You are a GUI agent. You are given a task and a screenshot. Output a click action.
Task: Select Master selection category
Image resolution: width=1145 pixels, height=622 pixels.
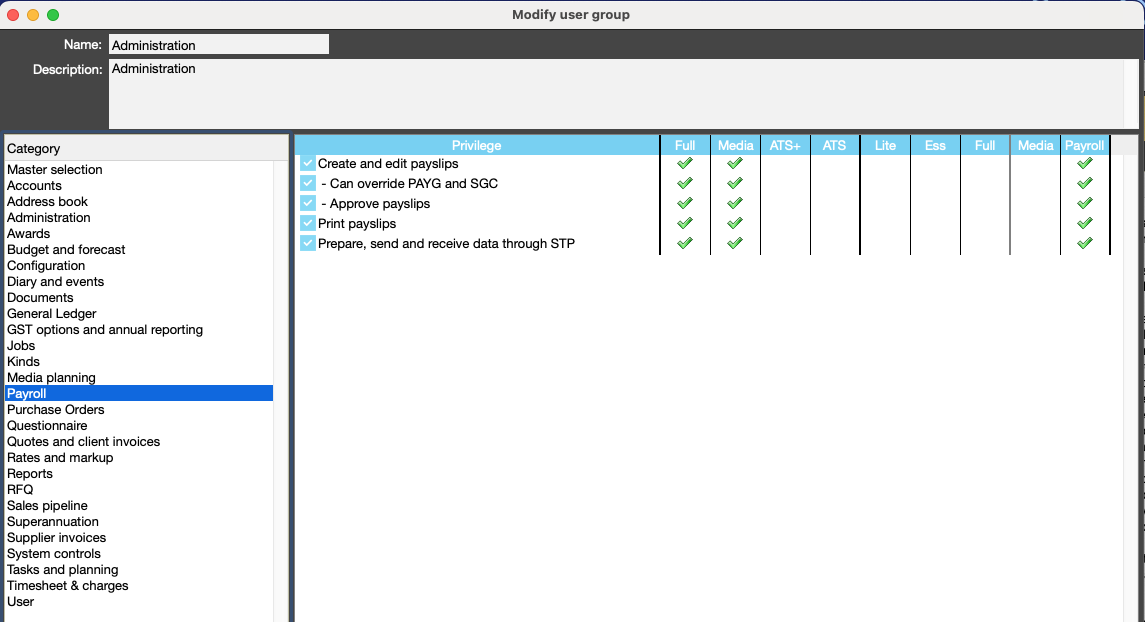pyautogui.click(x=139, y=169)
